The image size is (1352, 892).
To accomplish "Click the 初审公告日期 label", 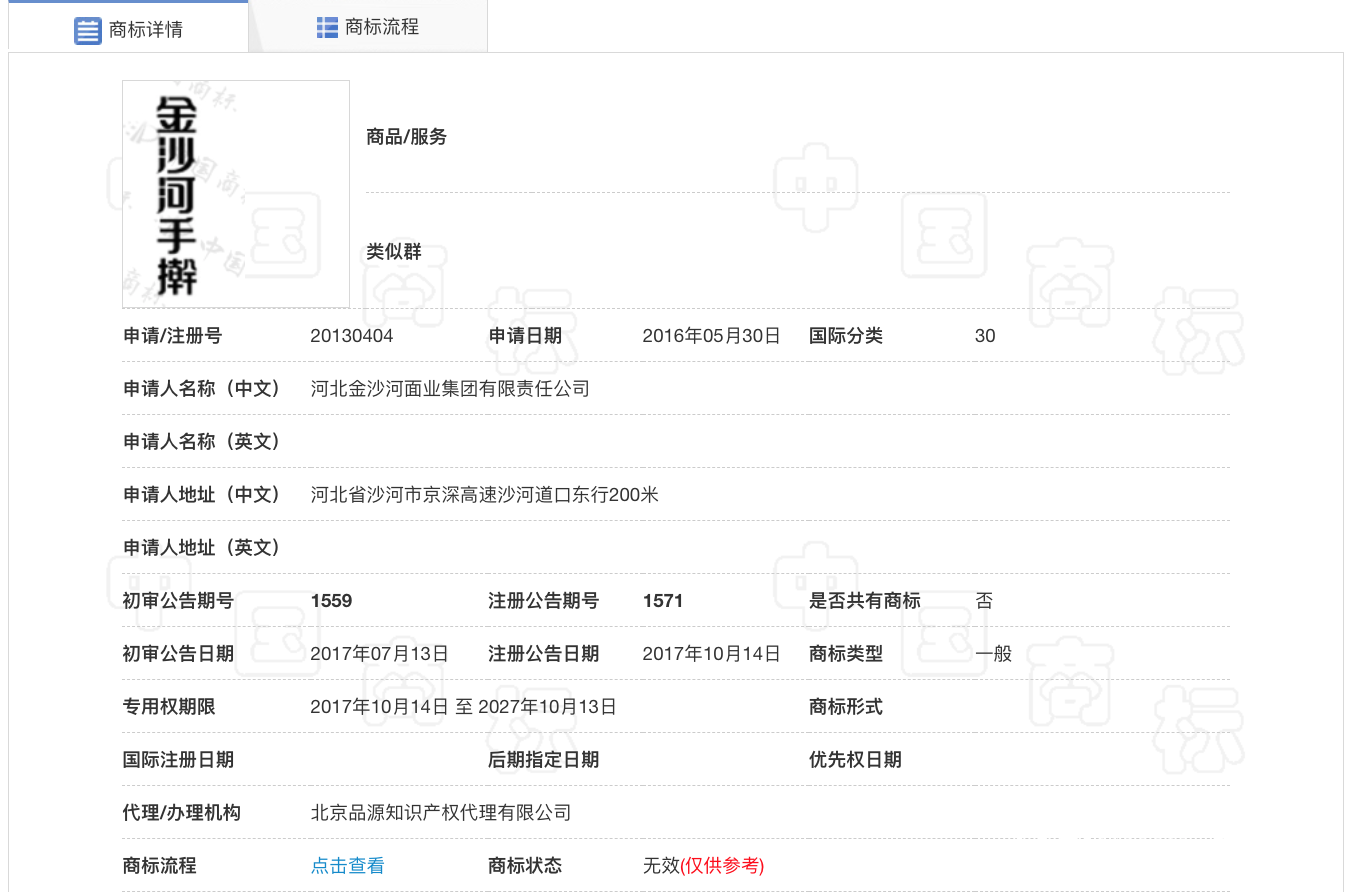I will (x=178, y=654).
